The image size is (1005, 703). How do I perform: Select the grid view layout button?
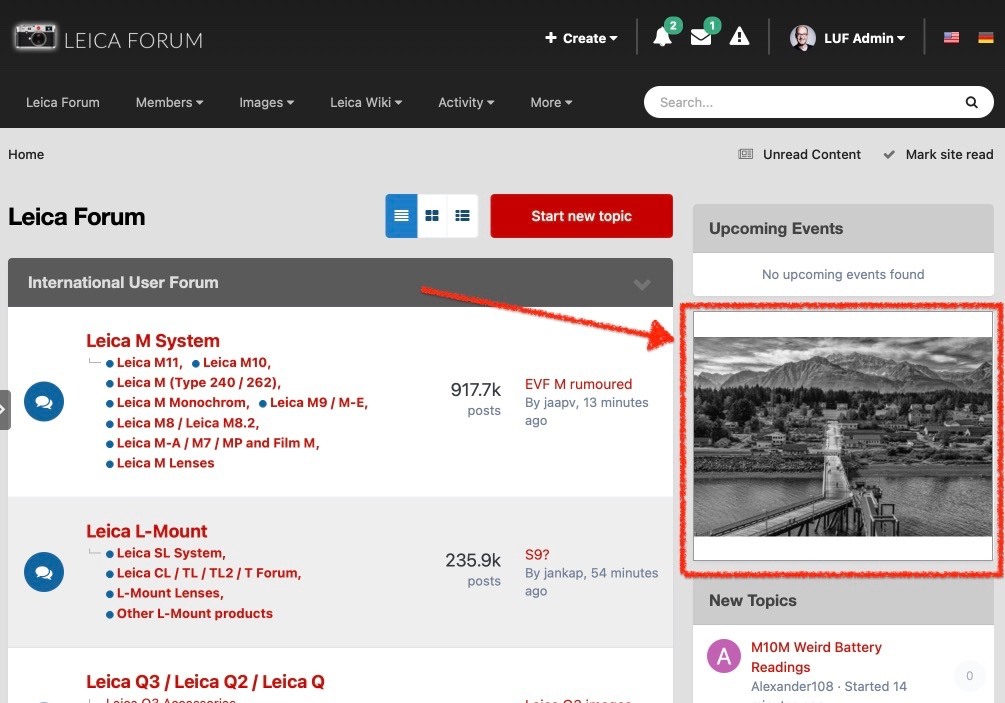point(432,216)
